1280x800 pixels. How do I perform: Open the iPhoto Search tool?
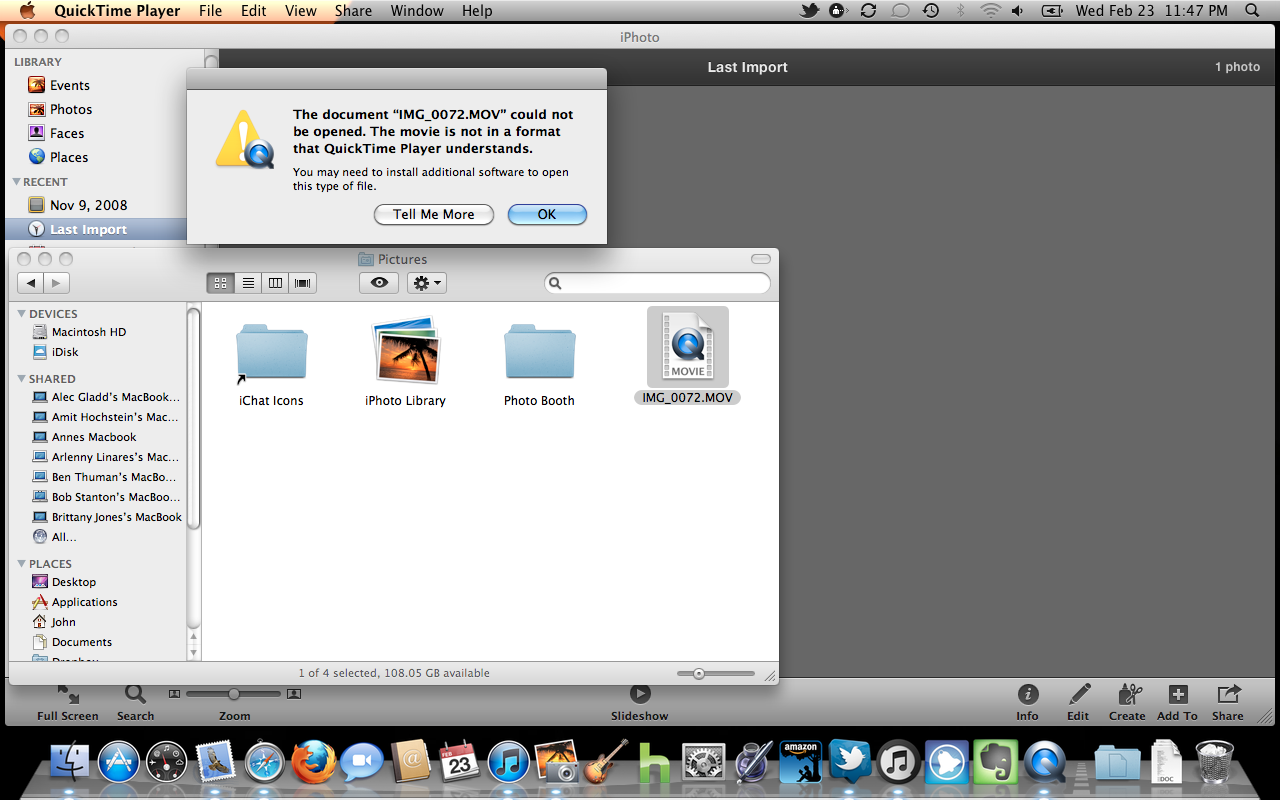(x=135, y=702)
